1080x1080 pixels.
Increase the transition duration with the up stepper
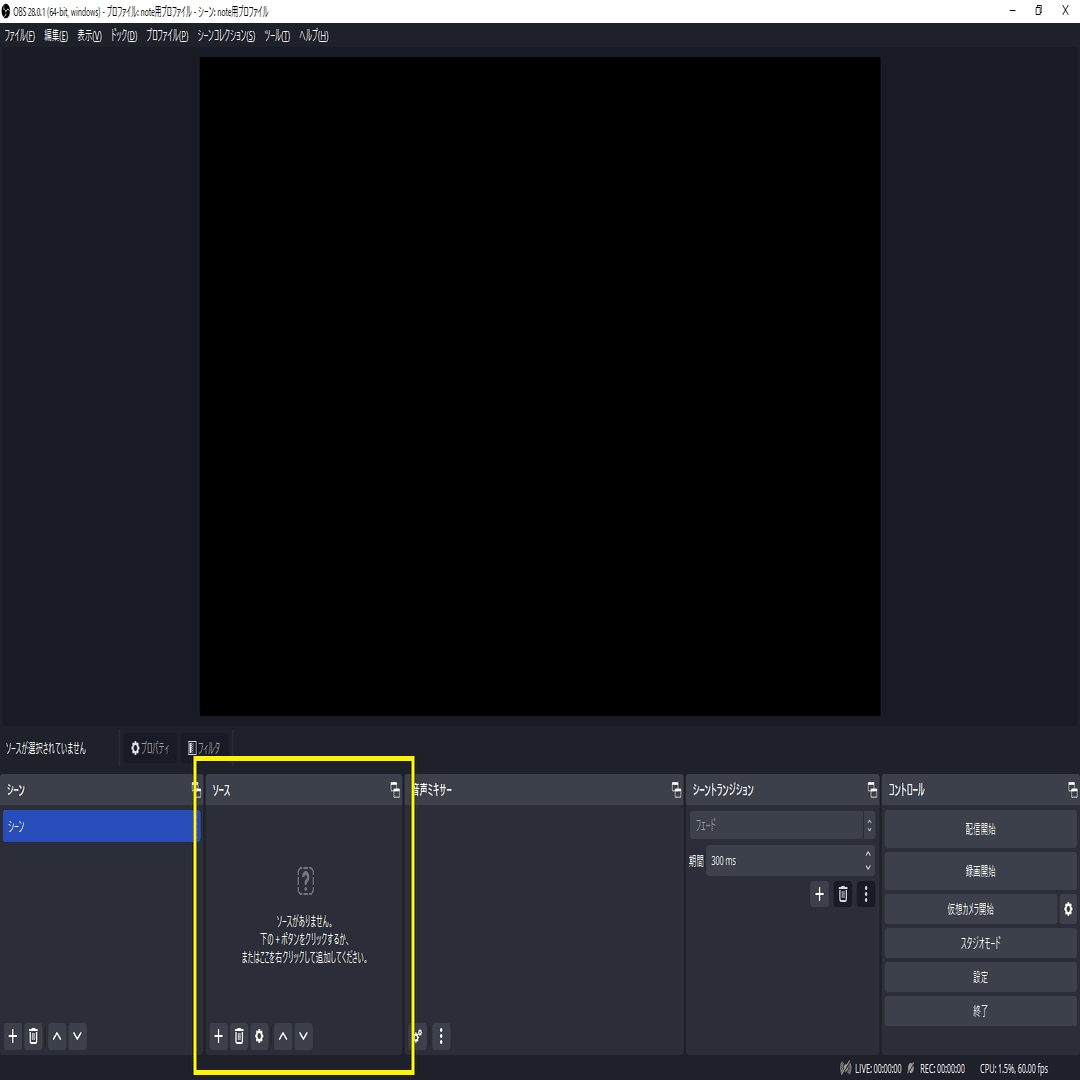[869, 855]
